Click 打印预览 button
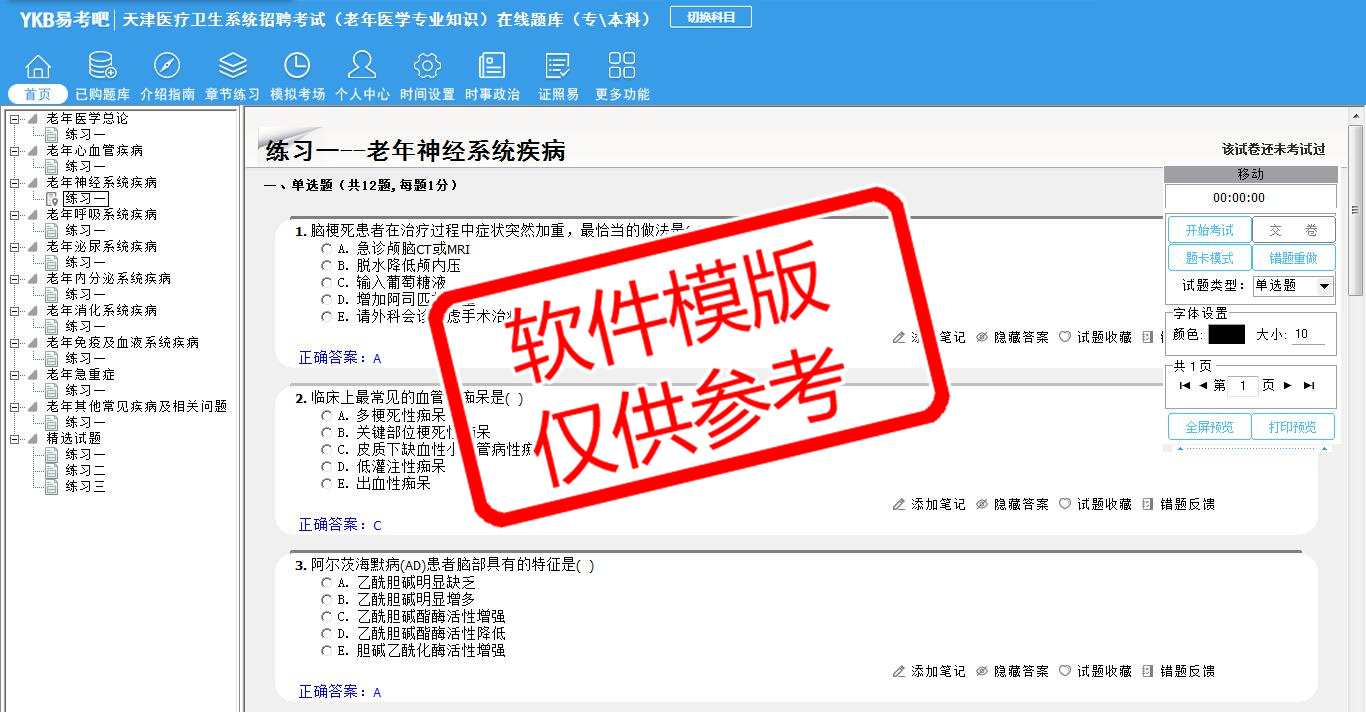The image size is (1366, 712). [x=1293, y=427]
